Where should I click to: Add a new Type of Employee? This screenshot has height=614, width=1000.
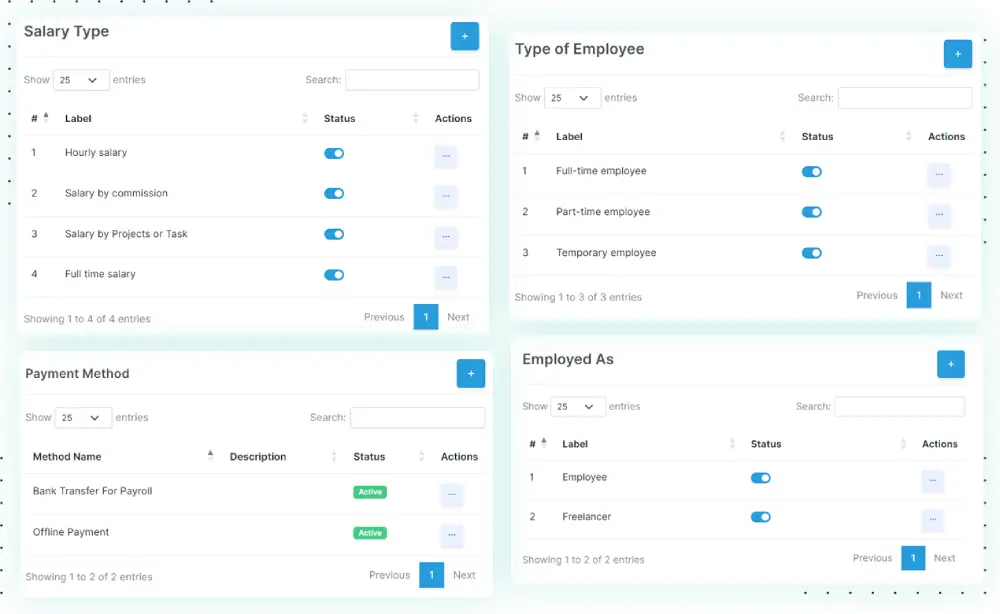point(957,54)
